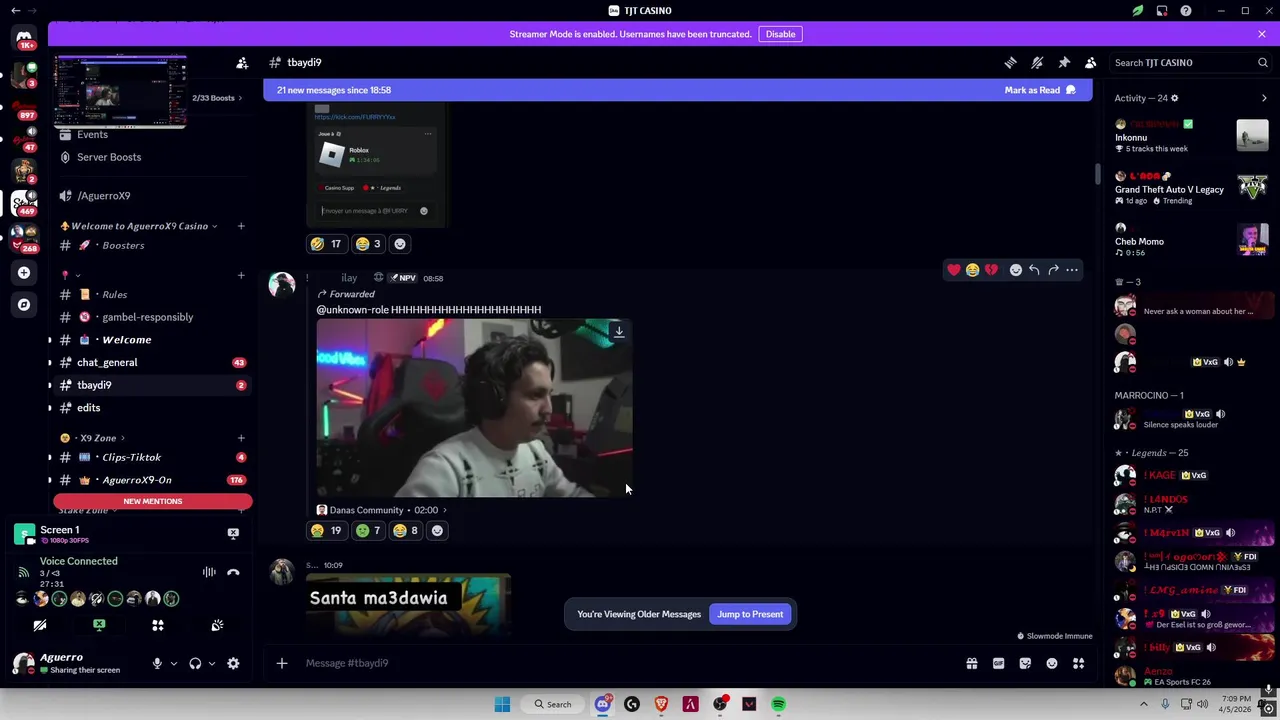
Task: Add reaction on hovered message toolbar
Action: point(1016,270)
